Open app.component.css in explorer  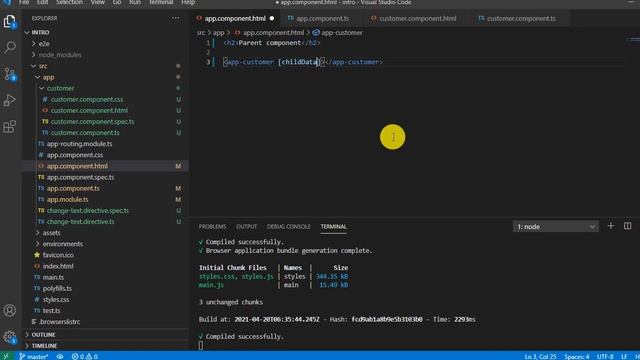(75, 155)
